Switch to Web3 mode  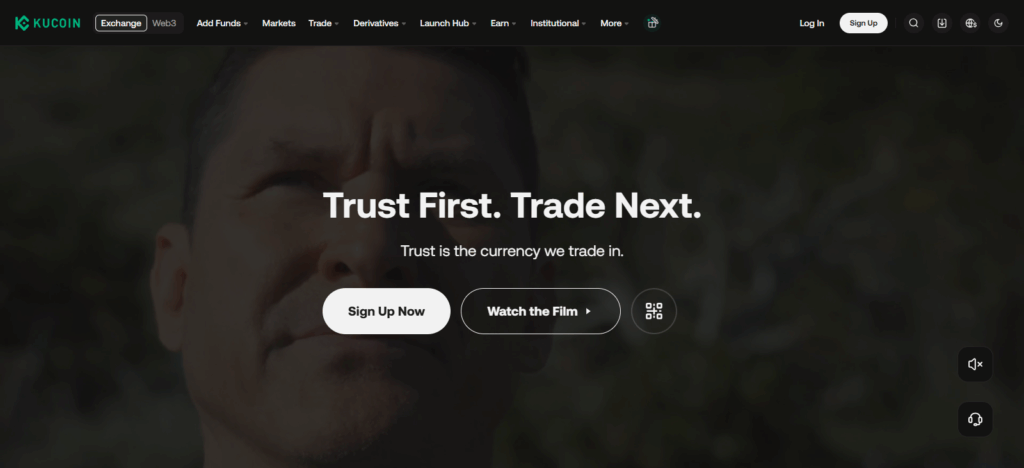coord(165,23)
